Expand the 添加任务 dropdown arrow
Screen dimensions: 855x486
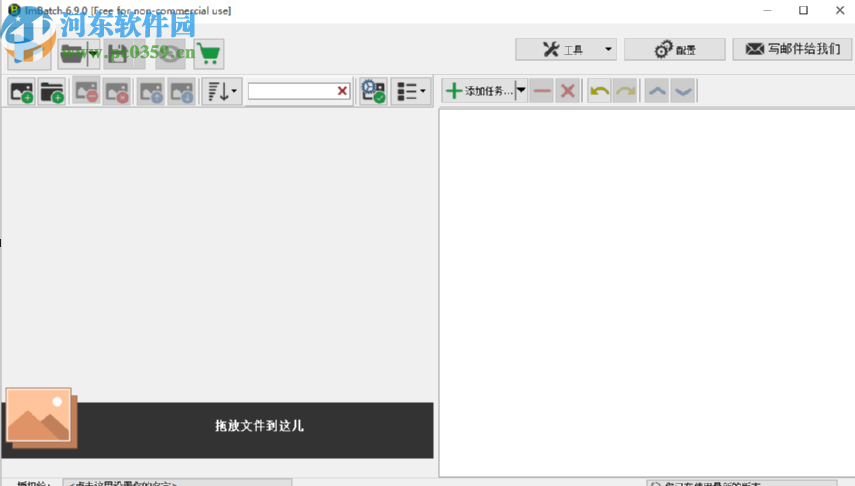(x=521, y=91)
